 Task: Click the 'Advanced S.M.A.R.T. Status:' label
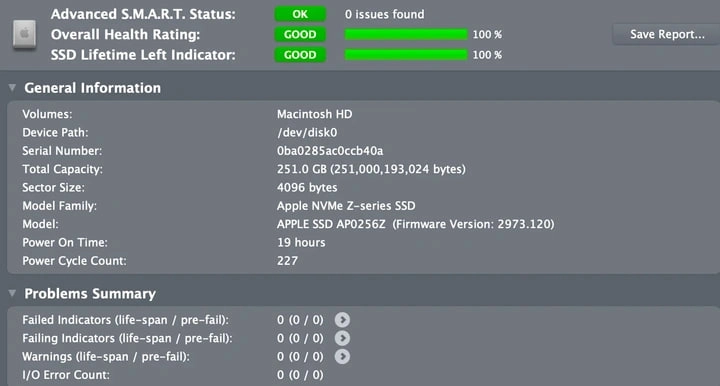click(x=143, y=14)
